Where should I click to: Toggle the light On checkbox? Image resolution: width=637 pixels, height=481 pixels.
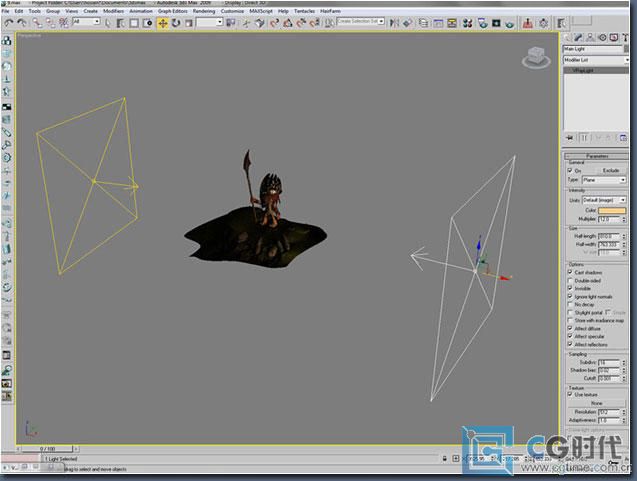click(x=570, y=170)
